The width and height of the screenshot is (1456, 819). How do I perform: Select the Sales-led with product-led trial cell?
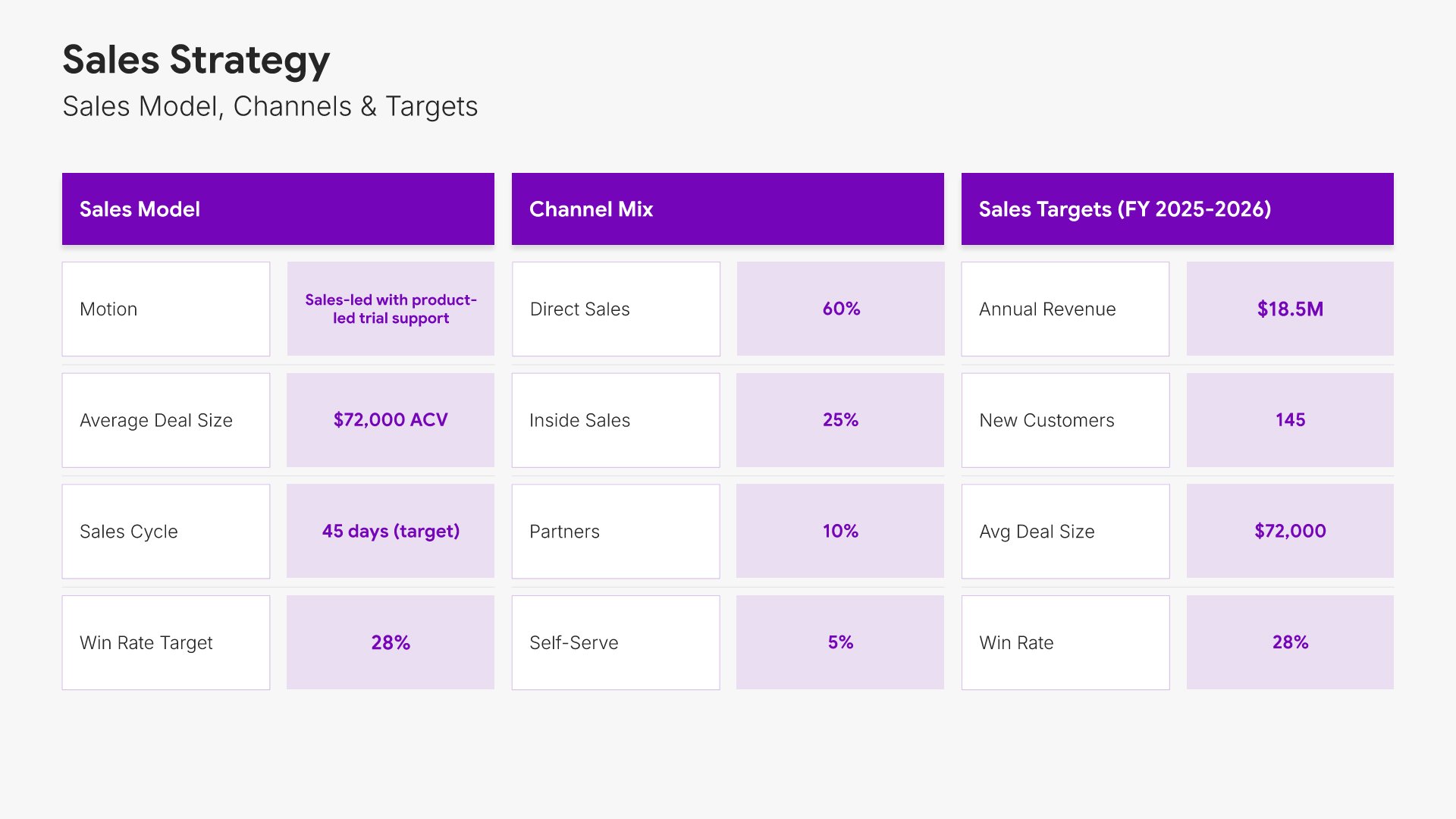tap(391, 309)
